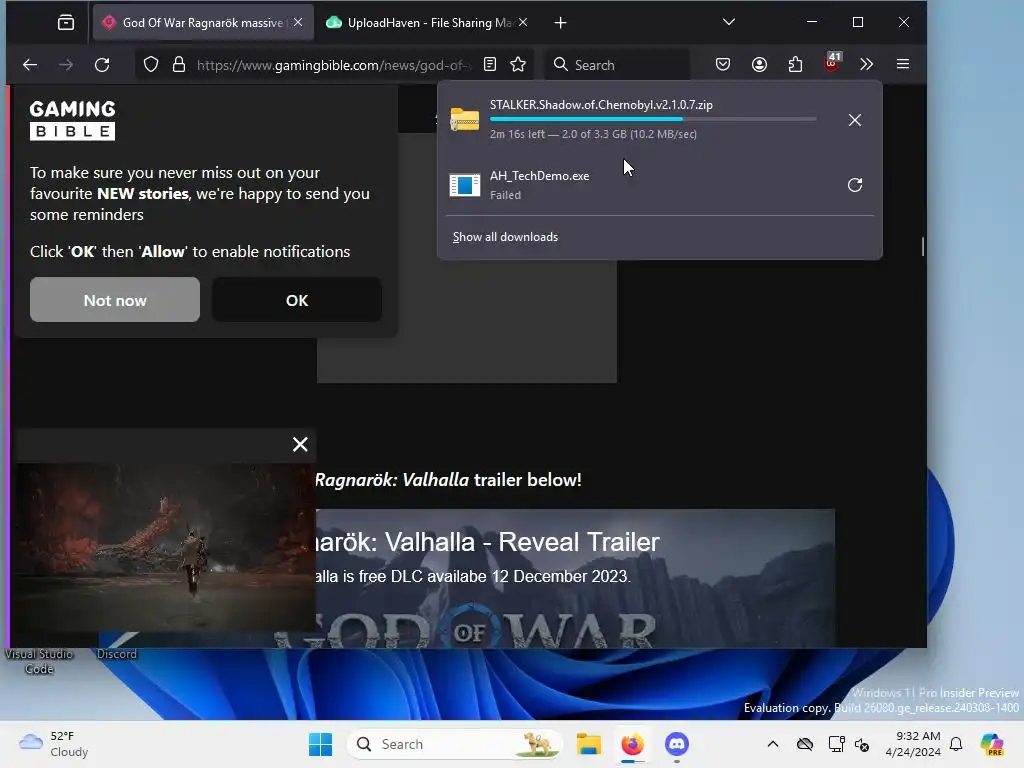The height and width of the screenshot is (768, 1024).
Task: Open the notification bell
Action: pyautogui.click(x=956, y=744)
